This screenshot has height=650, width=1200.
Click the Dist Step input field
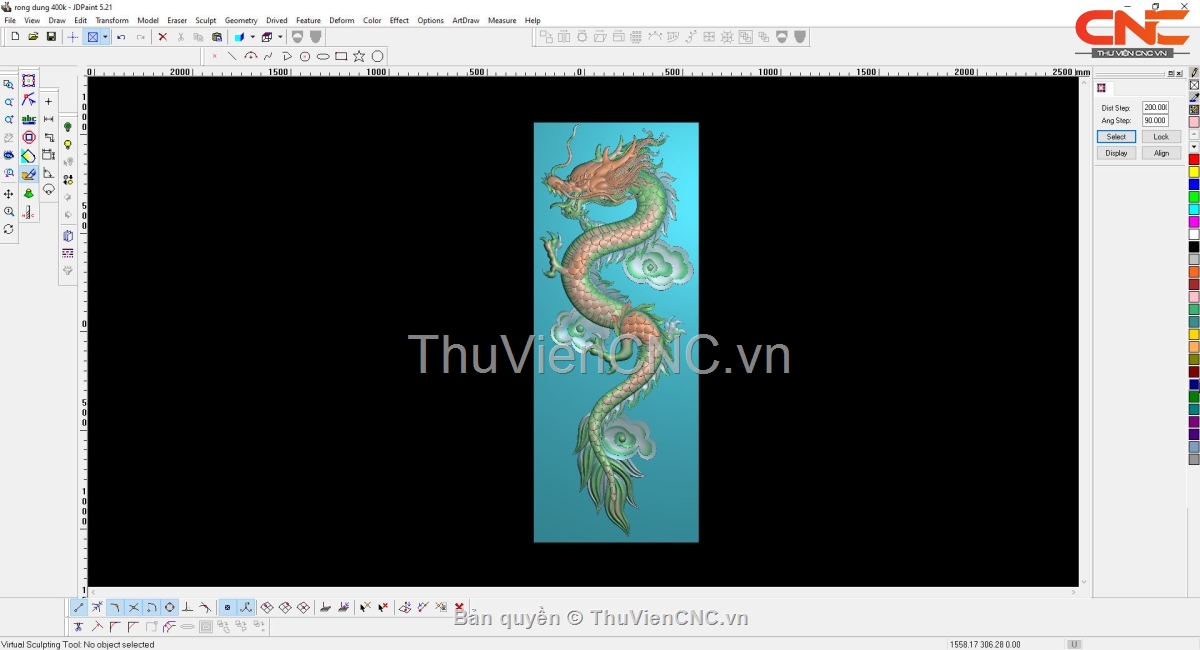pyautogui.click(x=1155, y=107)
